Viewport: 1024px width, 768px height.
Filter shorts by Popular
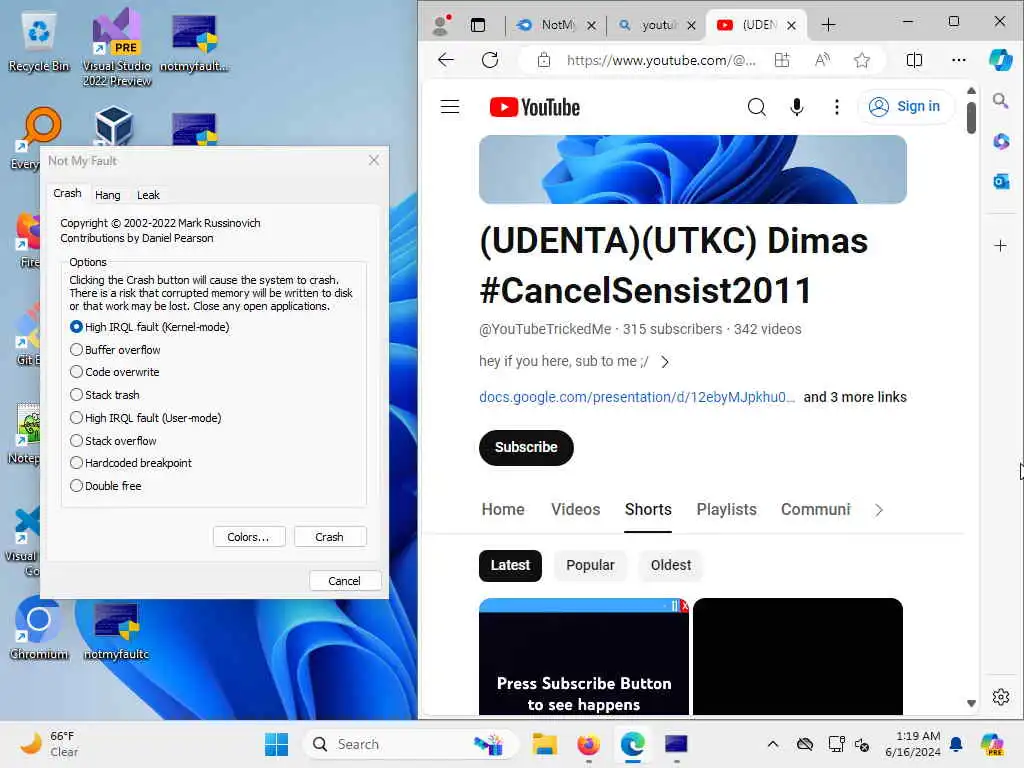coord(590,565)
